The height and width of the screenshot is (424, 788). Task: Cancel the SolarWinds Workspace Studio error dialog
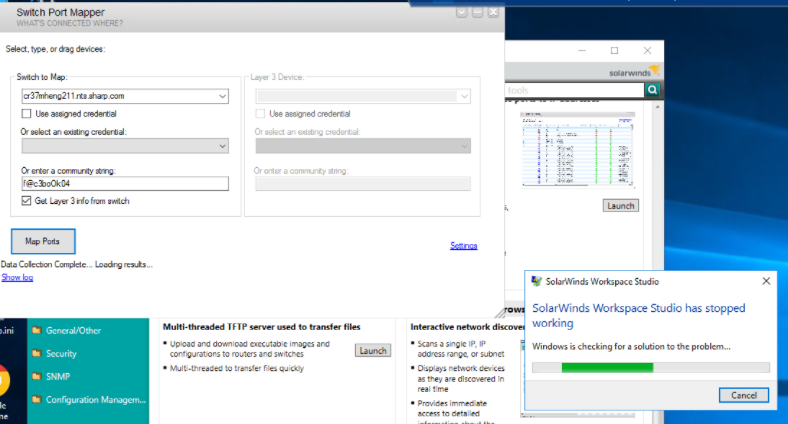tap(744, 395)
